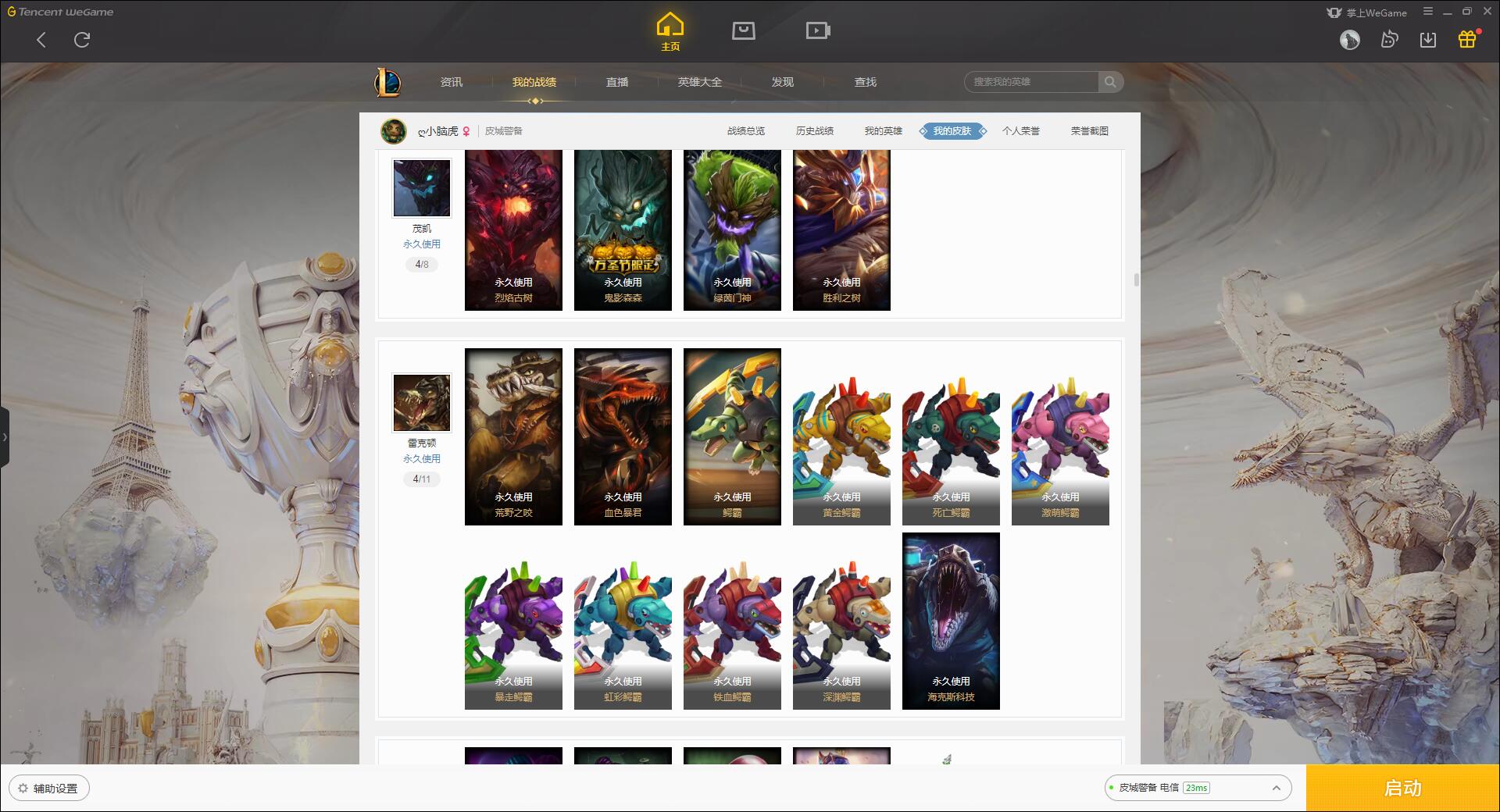Click the 皮城警备 label beside summoner name
Image resolution: width=1500 pixels, height=812 pixels.
coord(504,131)
